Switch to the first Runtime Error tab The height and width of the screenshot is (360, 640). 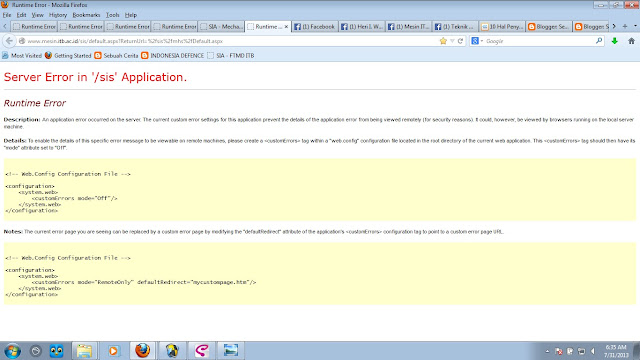coord(34,27)
